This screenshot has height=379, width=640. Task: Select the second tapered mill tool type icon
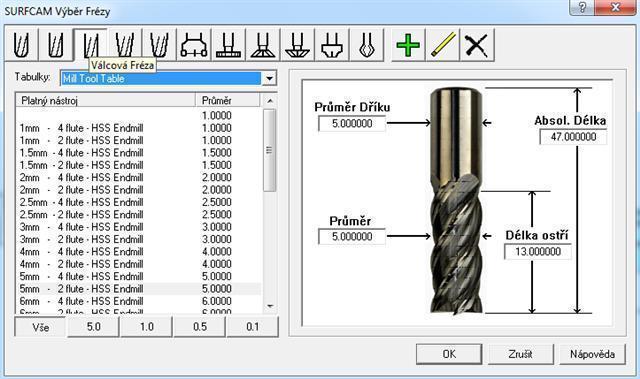coord(159,44)
